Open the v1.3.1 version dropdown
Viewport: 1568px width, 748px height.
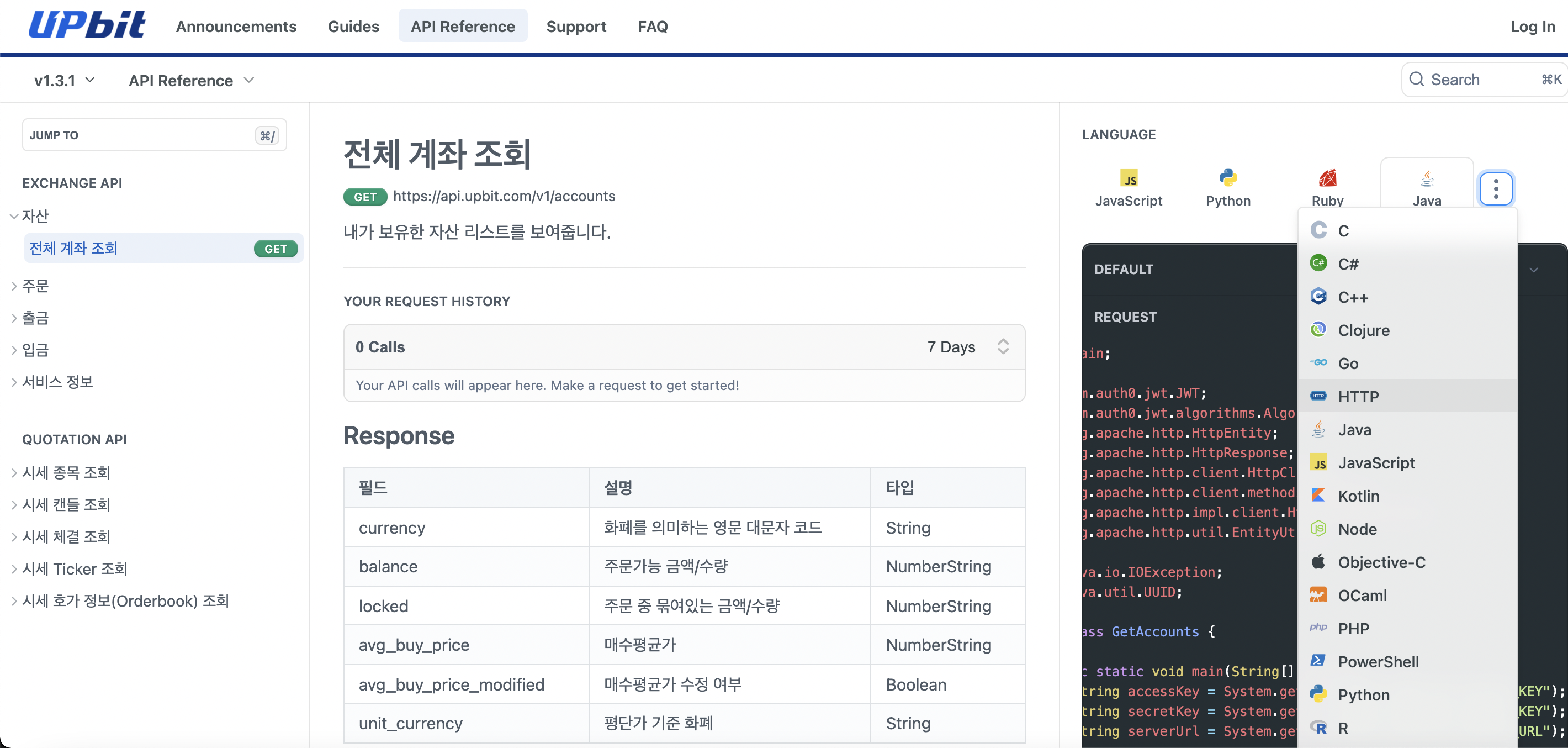click(x=64, y=81)
